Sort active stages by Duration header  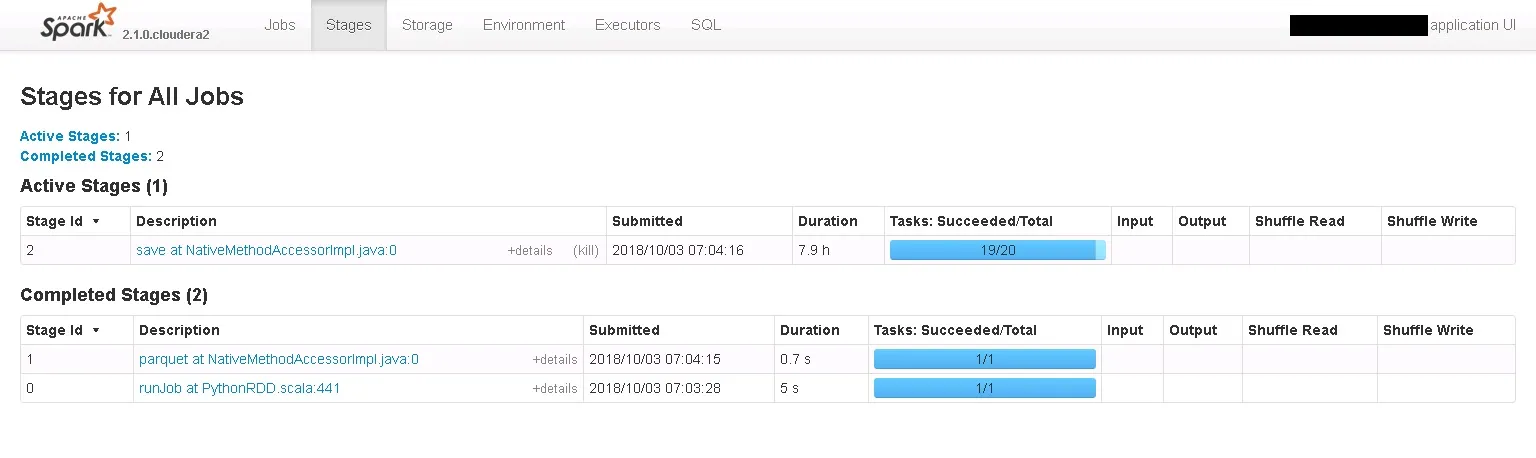pyautogui.click(x=827, y=221)
